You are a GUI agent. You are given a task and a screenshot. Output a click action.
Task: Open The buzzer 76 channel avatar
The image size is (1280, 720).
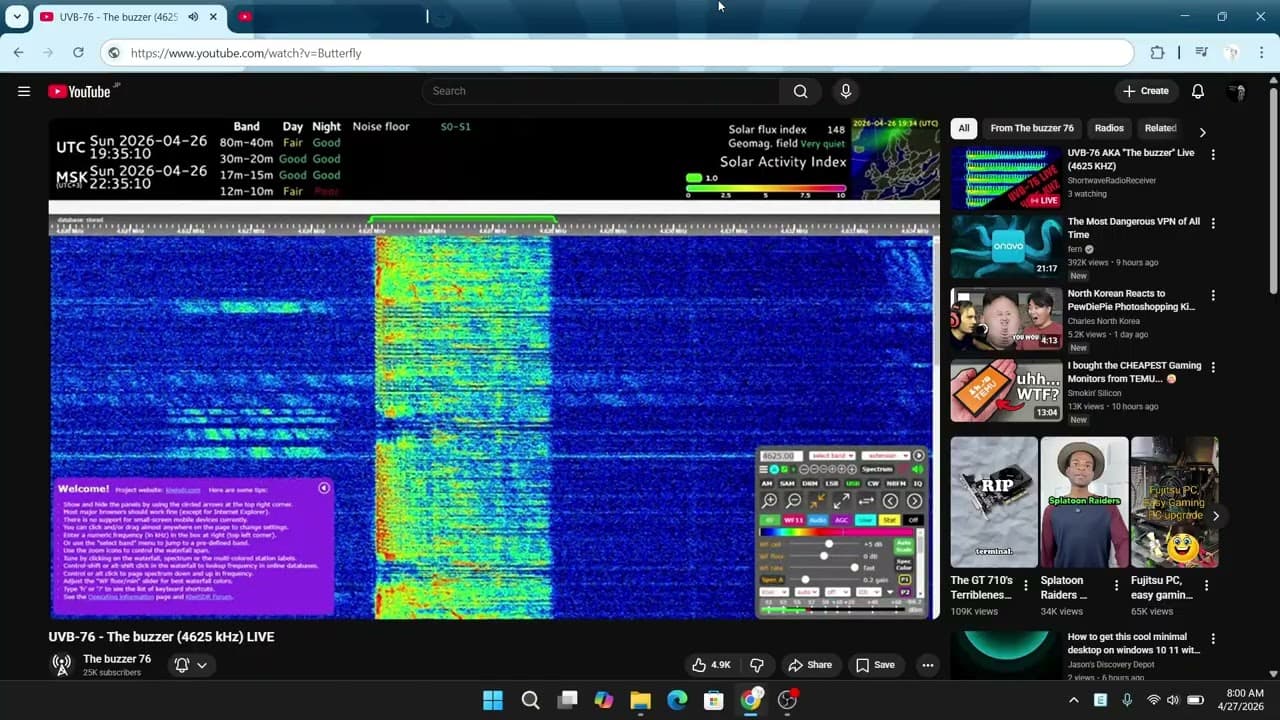[62, 664]
